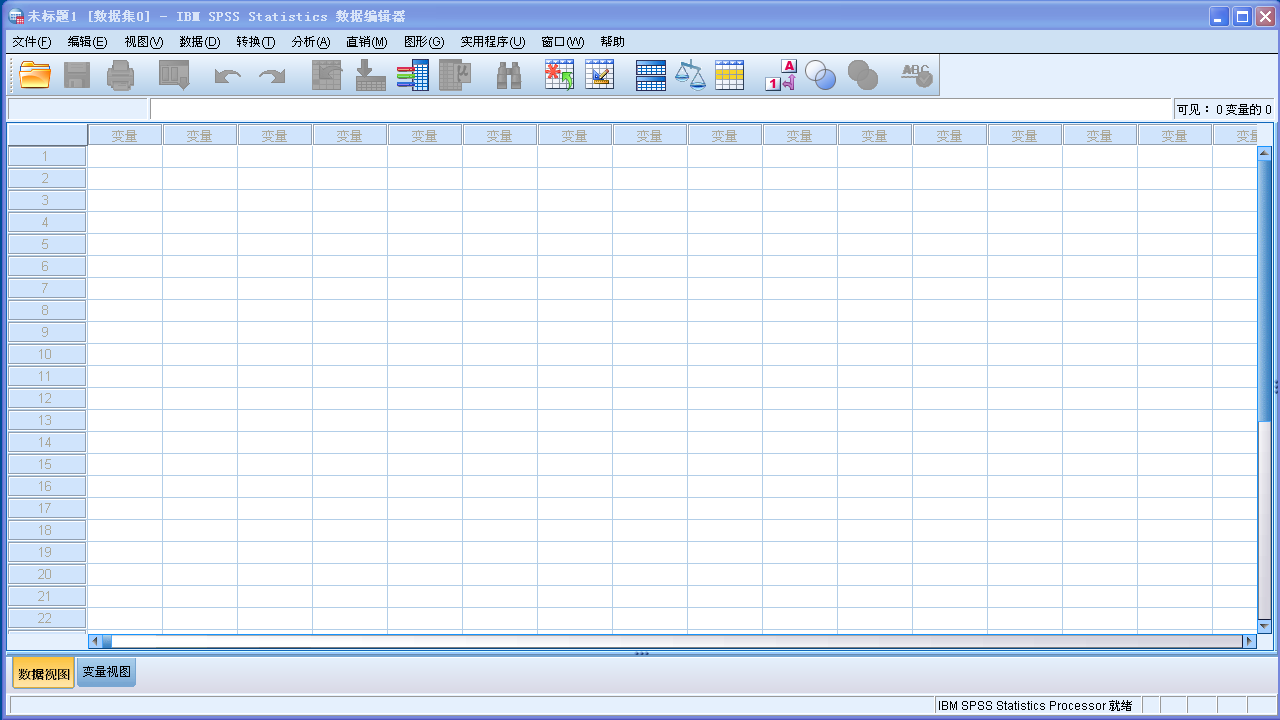Click 'IBM SPSS Statistics Processor 就绪' status text
Viewport: 1280px width, 720px height.
(1035, 706)
